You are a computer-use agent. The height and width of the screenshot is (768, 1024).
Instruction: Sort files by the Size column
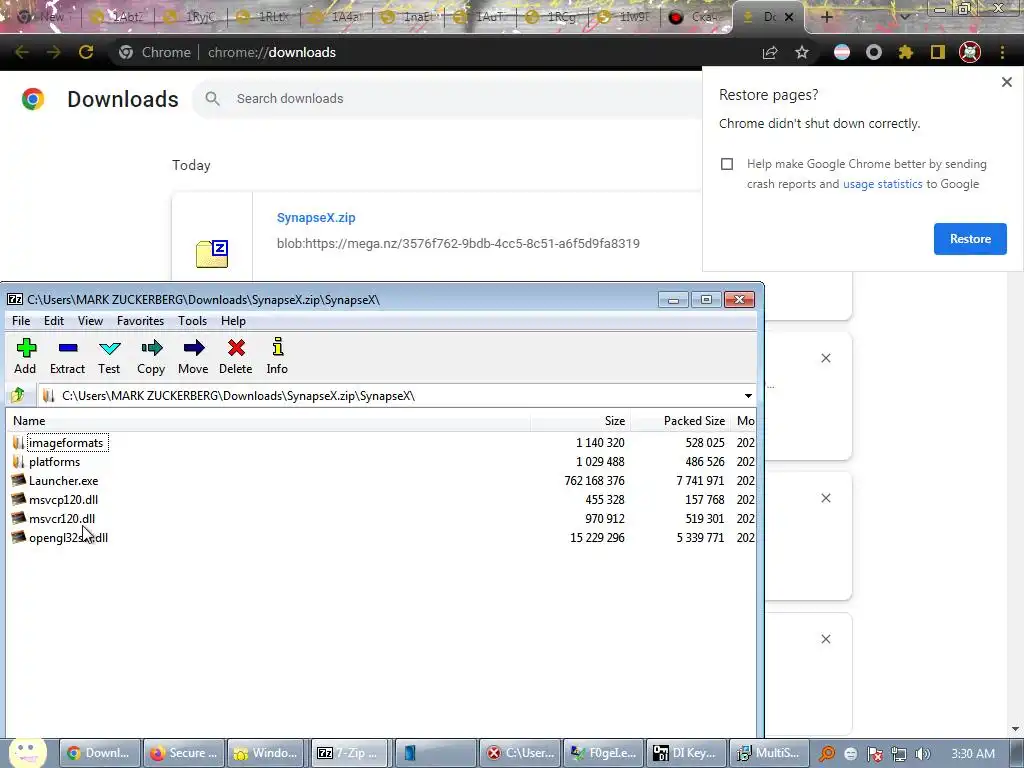580,421
